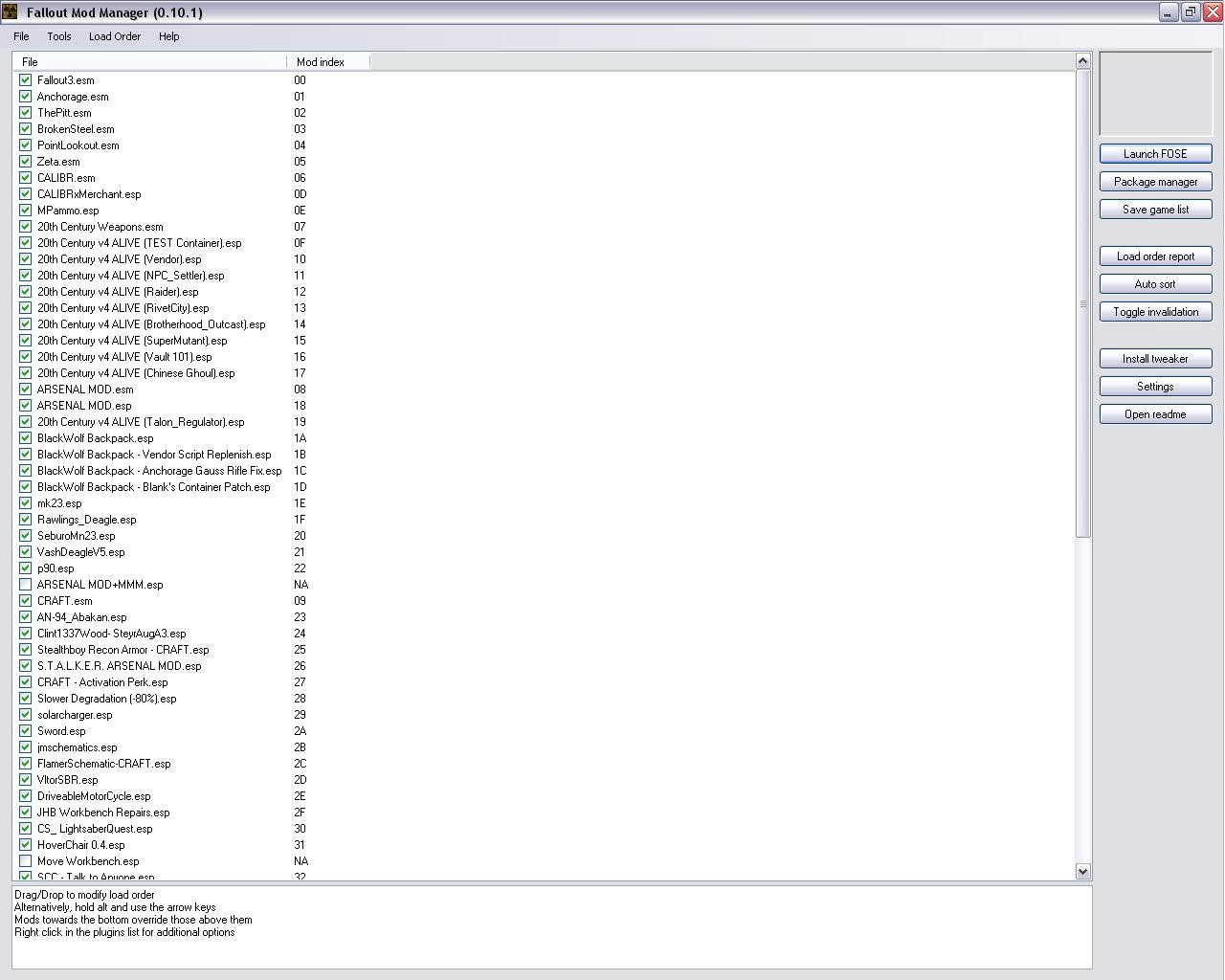Toggle the CRAFT.esm checkbox

26,601
